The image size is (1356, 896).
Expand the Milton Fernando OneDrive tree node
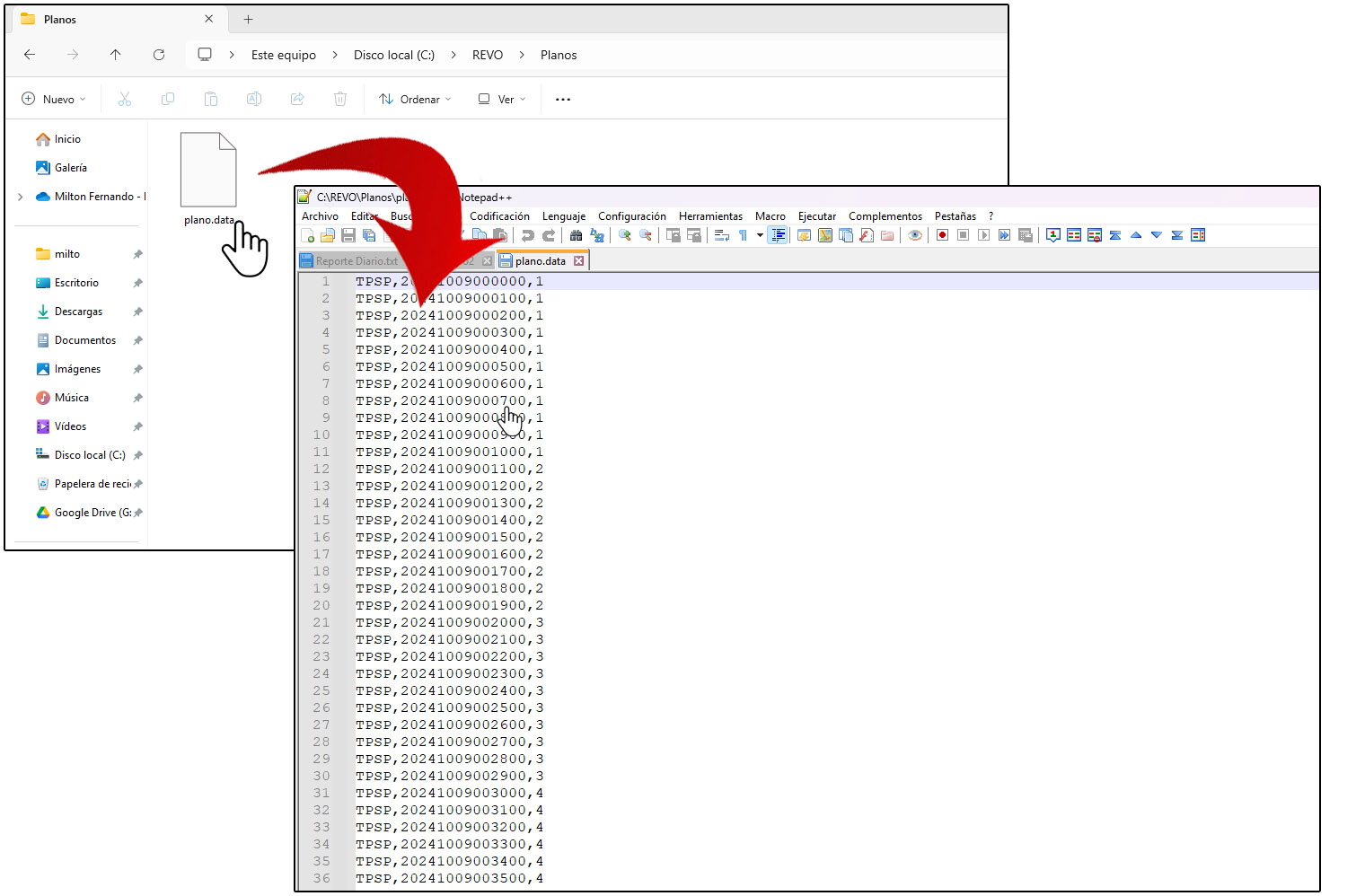21,197
